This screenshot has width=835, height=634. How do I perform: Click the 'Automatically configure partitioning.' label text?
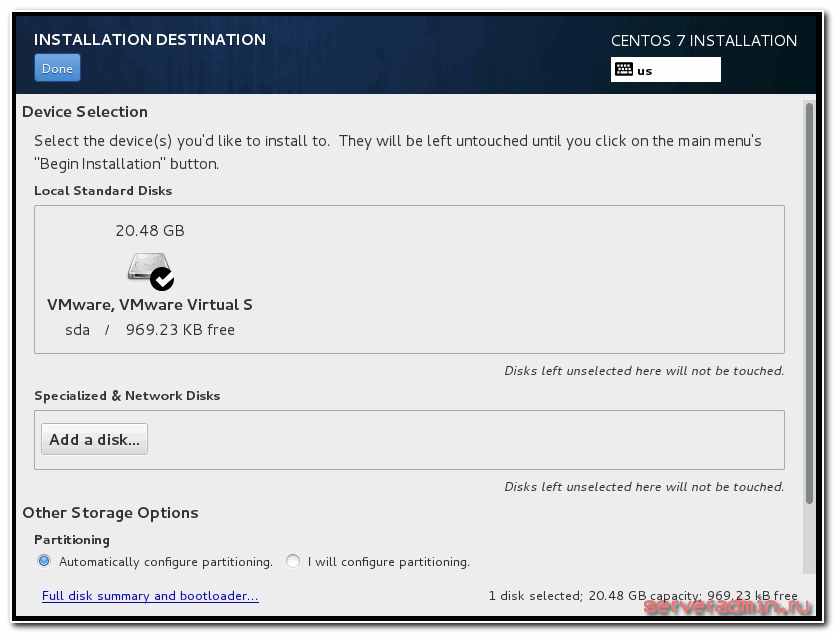click(166, 562)
